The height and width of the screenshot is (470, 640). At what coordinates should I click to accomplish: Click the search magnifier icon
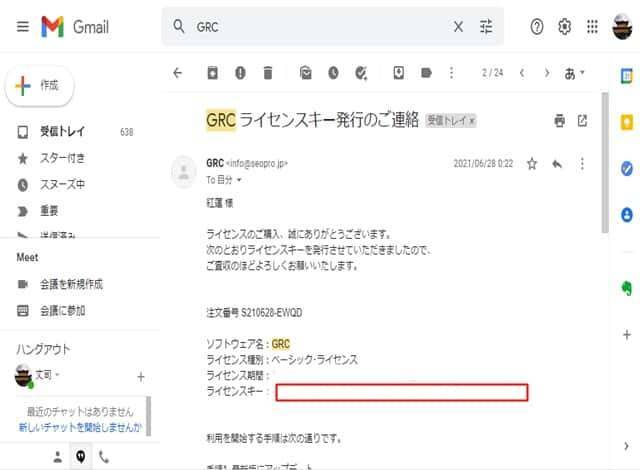pos(179,27)
